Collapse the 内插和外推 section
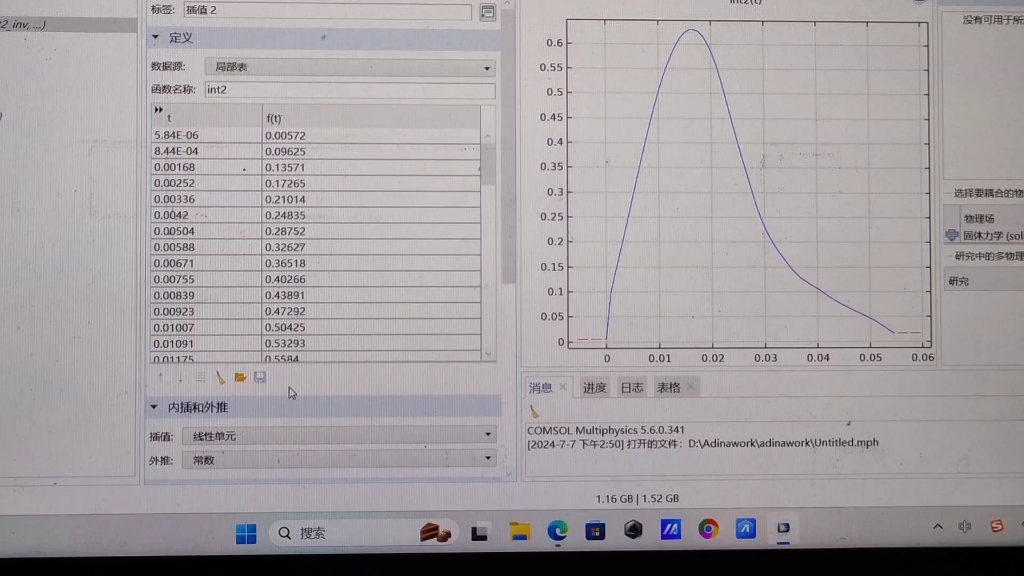Viewport: 1024px width, 576px height. tap(155, 407)
